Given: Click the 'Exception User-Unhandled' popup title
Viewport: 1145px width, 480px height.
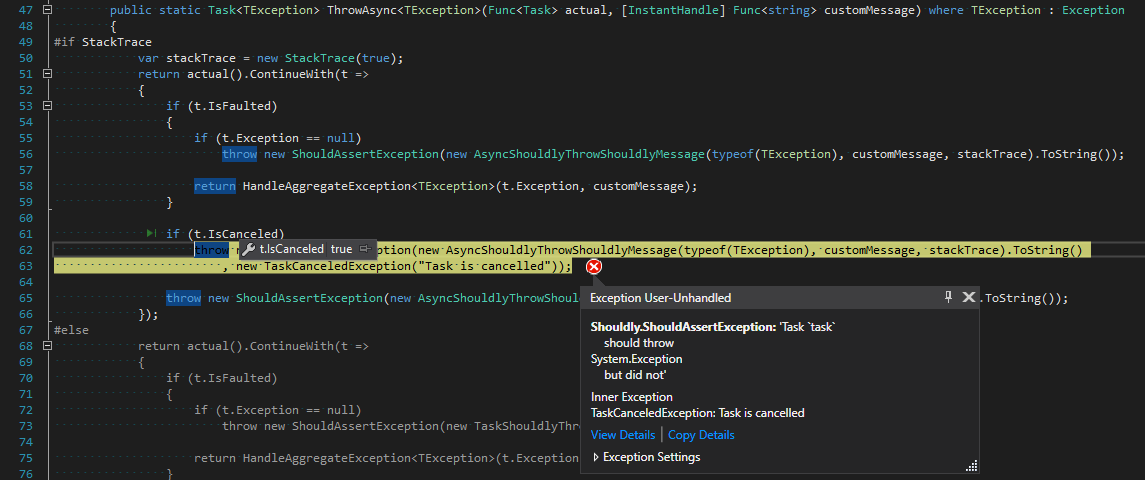Looking at the screenshot, I should pos(660,297).
